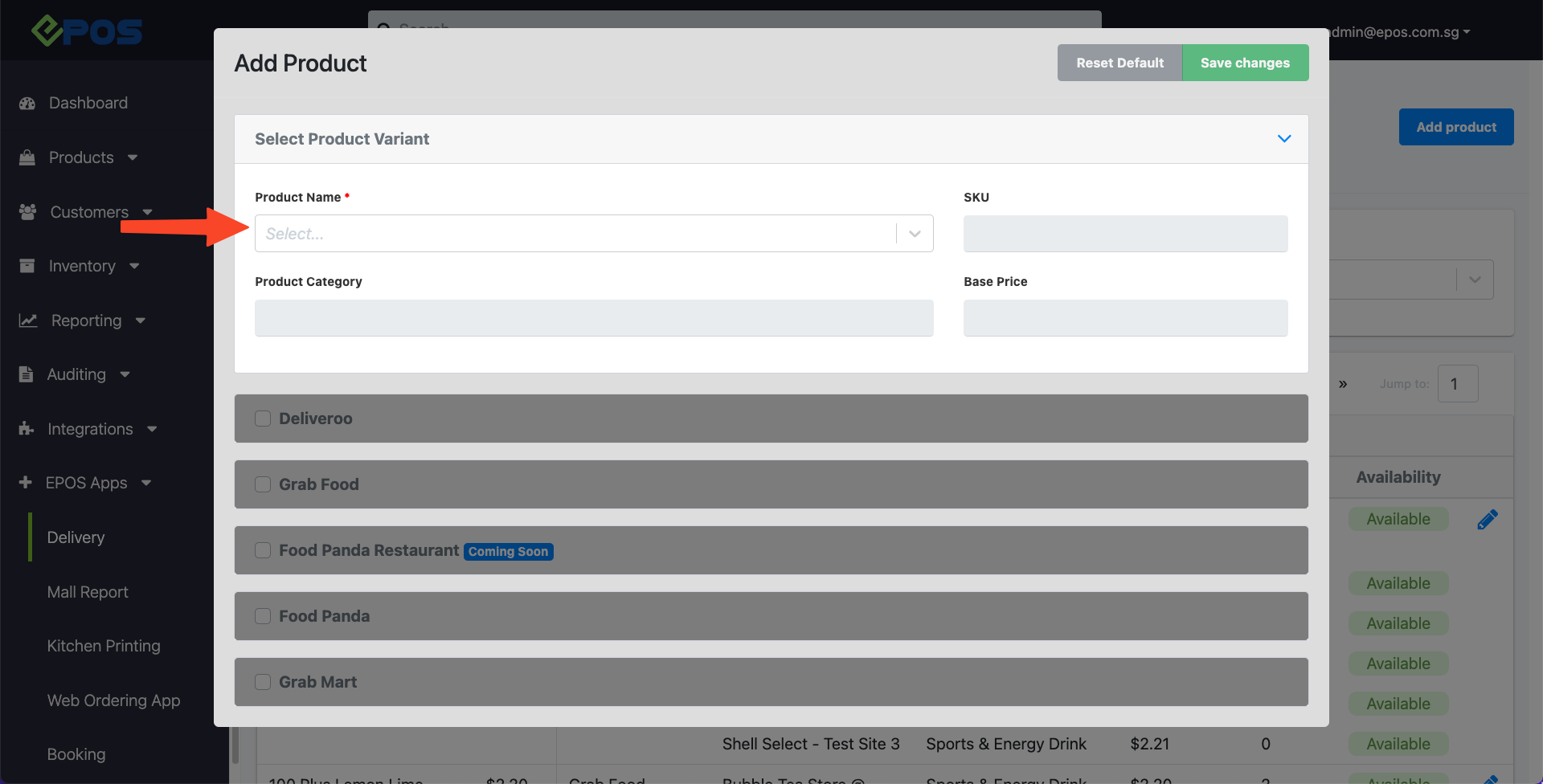Viewport: 1543px width, 784px height.
Task: Tick the Deliveroo checkbox
Action: (x=263, y=419)
